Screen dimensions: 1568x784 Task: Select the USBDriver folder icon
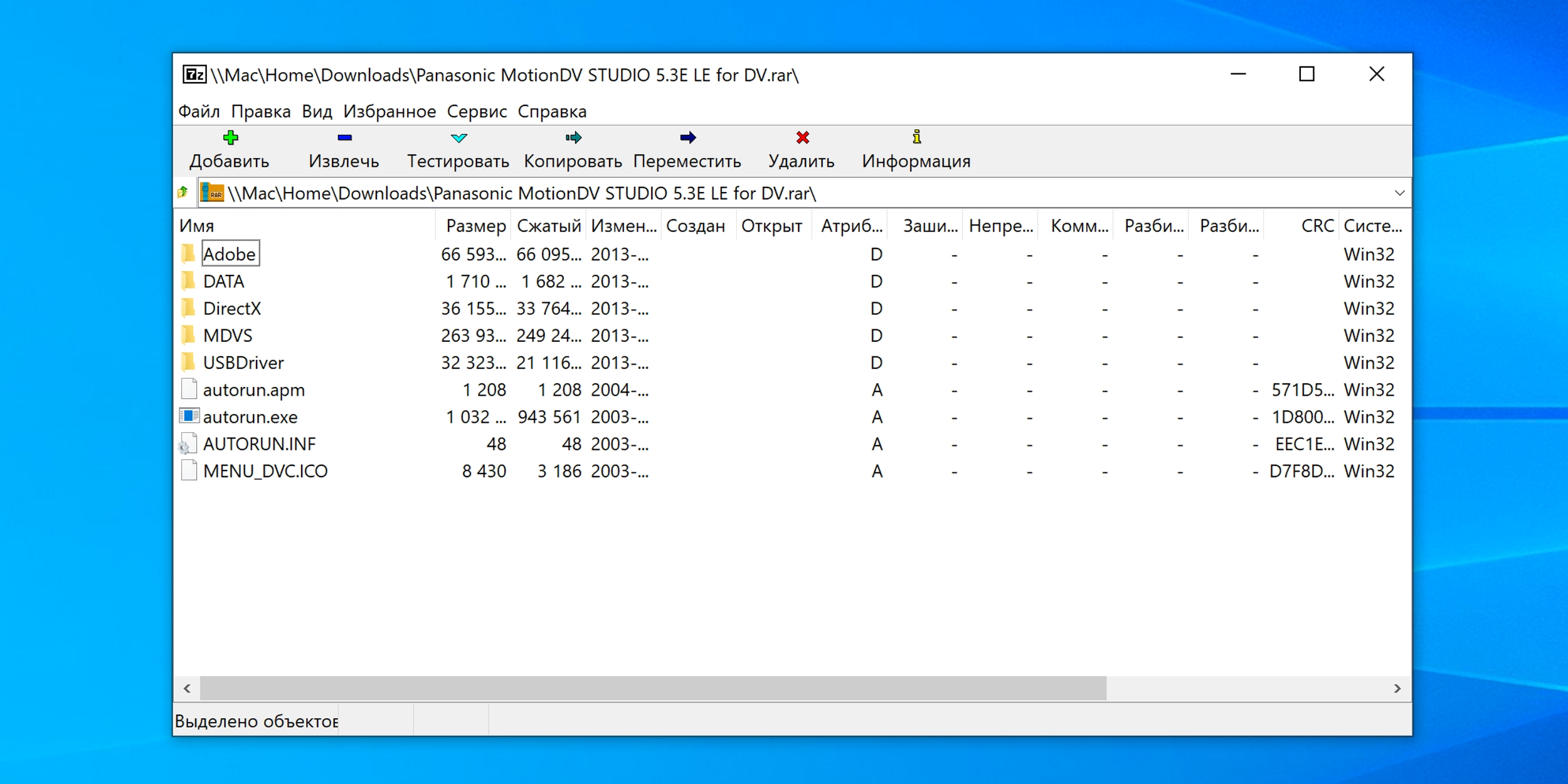coord(188,362)
